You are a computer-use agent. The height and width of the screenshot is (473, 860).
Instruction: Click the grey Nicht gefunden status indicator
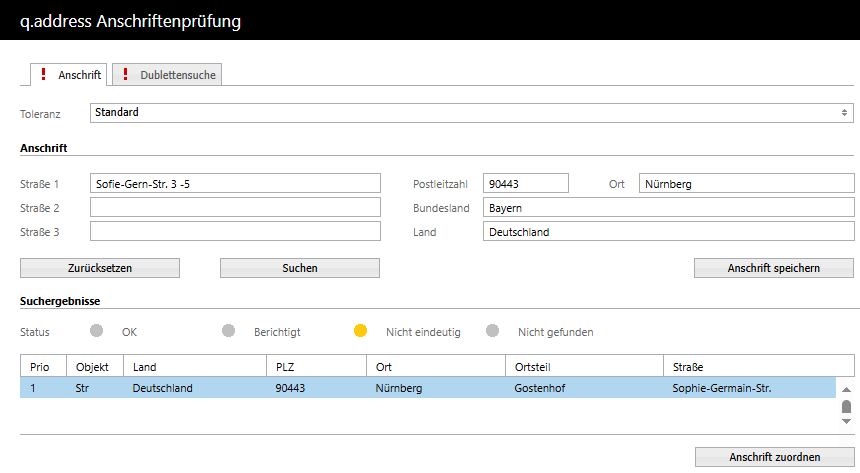coord(492,331)
